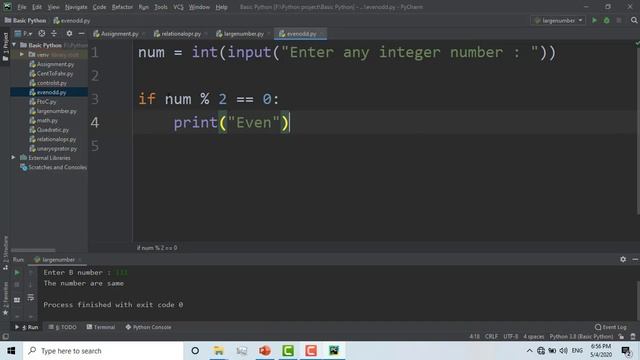
Task: Click the UTF-8 encoding status item
Action: (511, 336)
